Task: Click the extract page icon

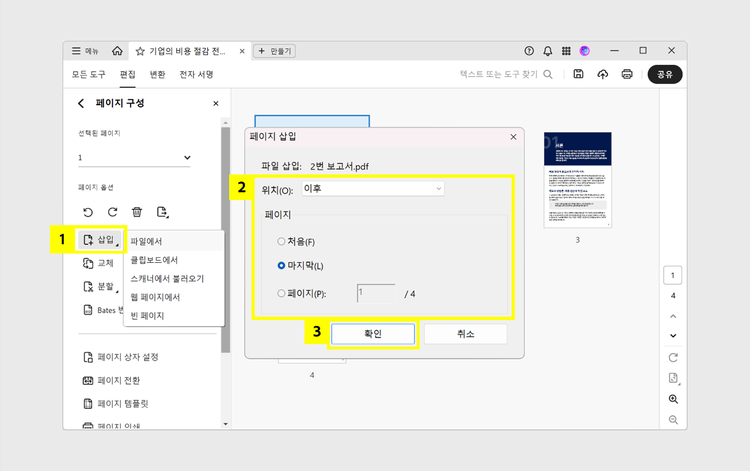Action: point(163,212)
